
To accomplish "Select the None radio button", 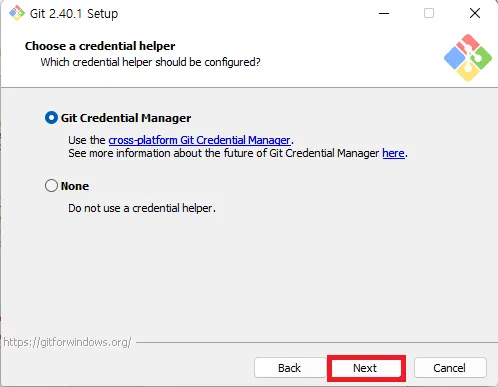I will [51, 186].
